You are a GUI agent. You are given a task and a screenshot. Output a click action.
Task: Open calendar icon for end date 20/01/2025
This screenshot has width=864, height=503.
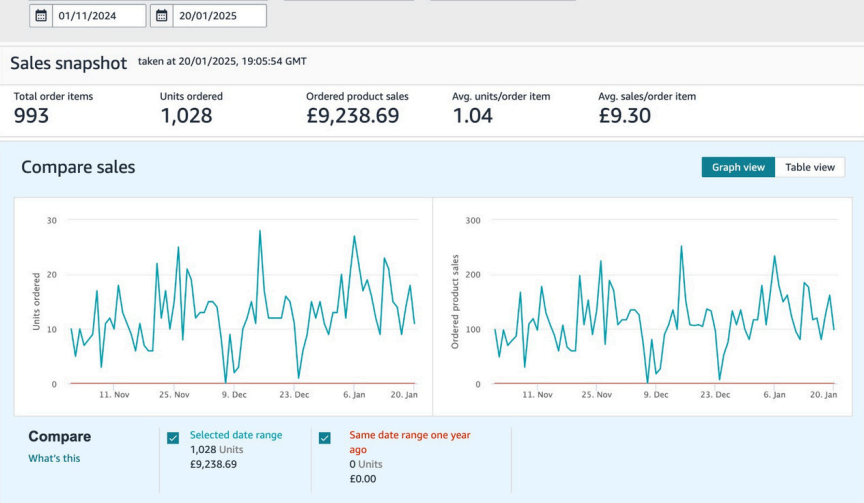[x=161, y=16]
